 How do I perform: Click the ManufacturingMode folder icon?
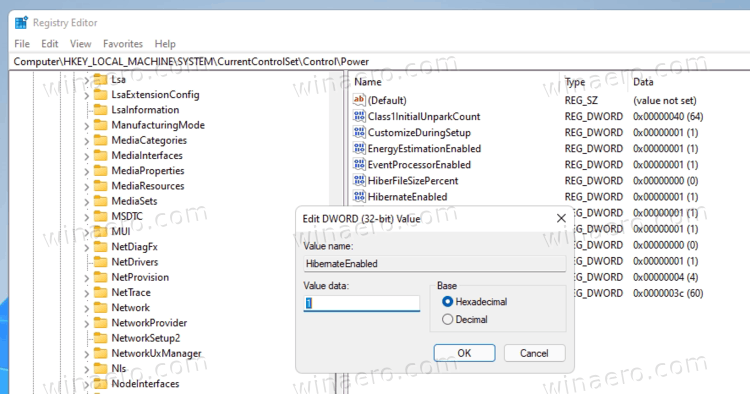click(x=100, y=125)
